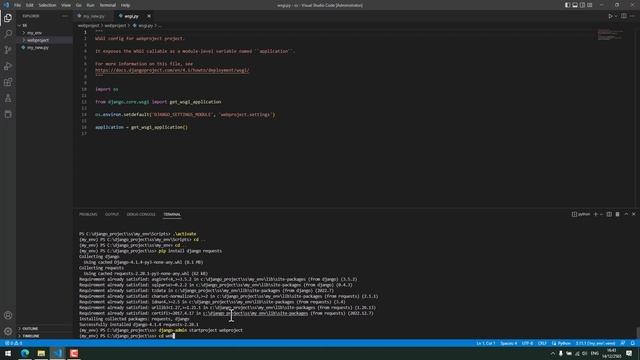Change encoding via UTF-8 status item
Screen dimensions: 640x360
[527, 343]
